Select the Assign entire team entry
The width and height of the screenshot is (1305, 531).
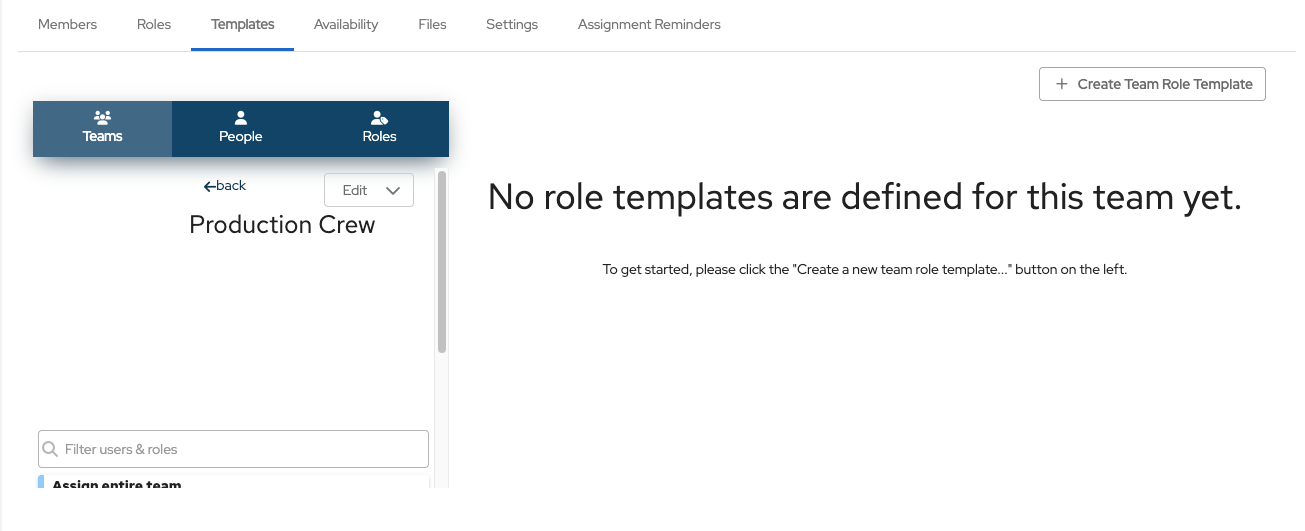point(117,485)
